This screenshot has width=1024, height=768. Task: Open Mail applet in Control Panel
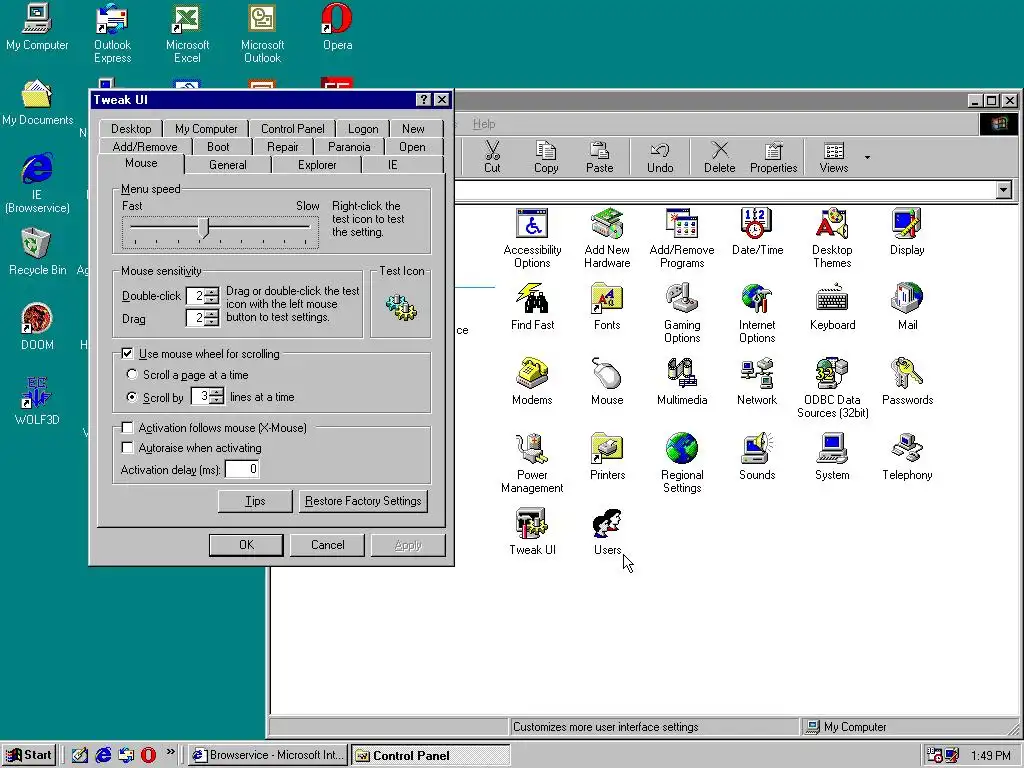(x=907, y=307)
